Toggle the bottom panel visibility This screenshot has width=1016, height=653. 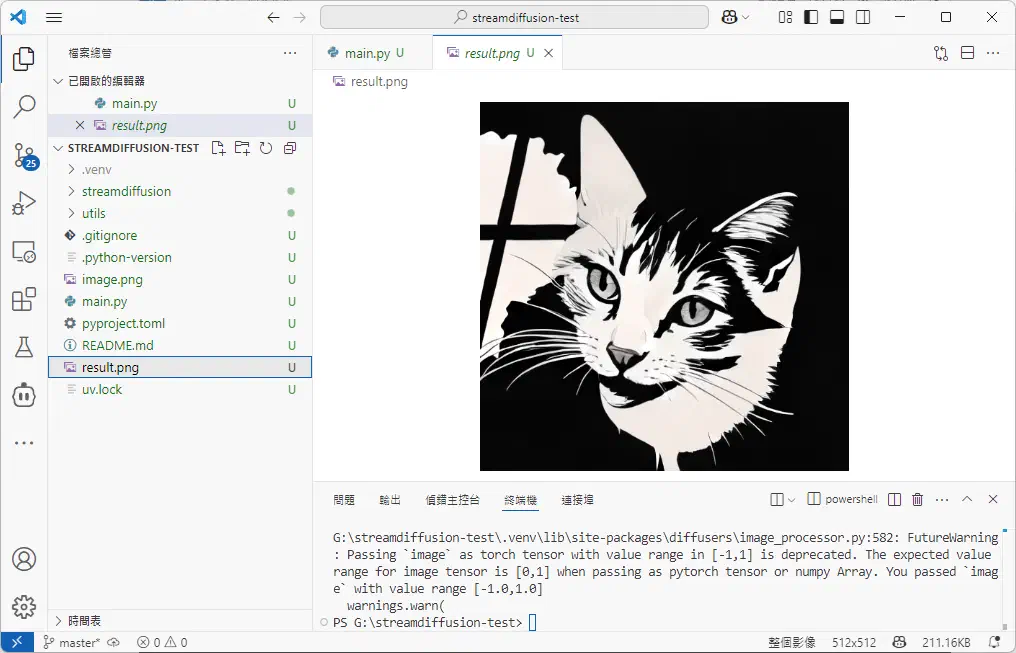pyautogui.click(x=838, y=17)
